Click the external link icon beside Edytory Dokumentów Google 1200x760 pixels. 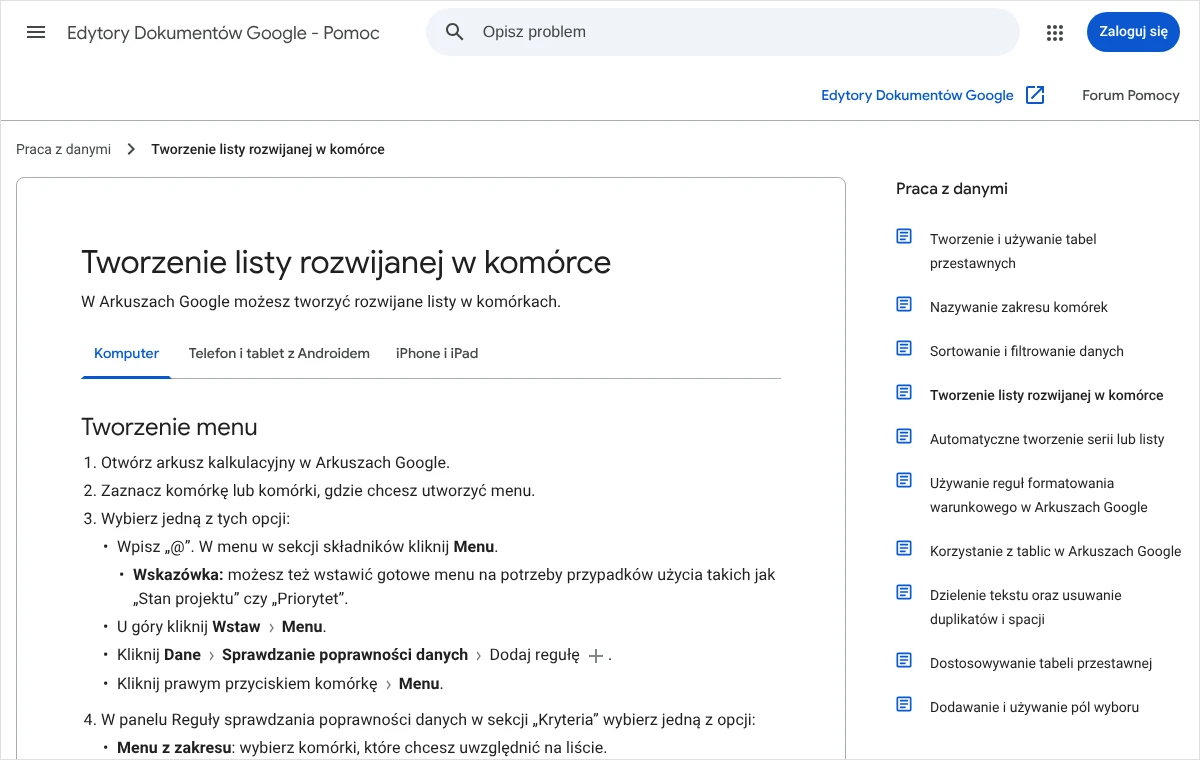tap(1036, 95)
